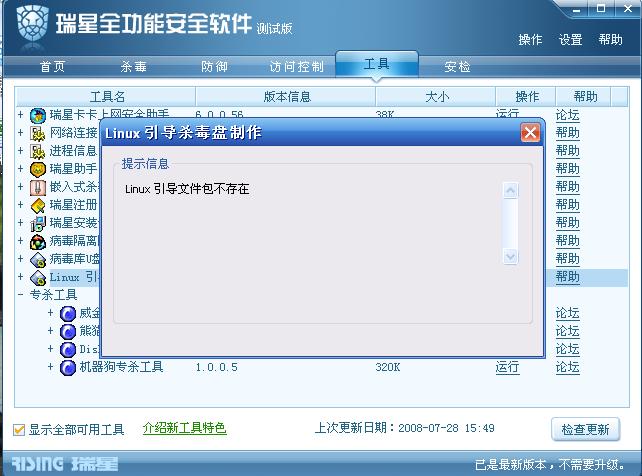642x476 pixels.
Task: Open the top-right 帮助 menu
Action: pyautogui.click(x=610, y=40)
